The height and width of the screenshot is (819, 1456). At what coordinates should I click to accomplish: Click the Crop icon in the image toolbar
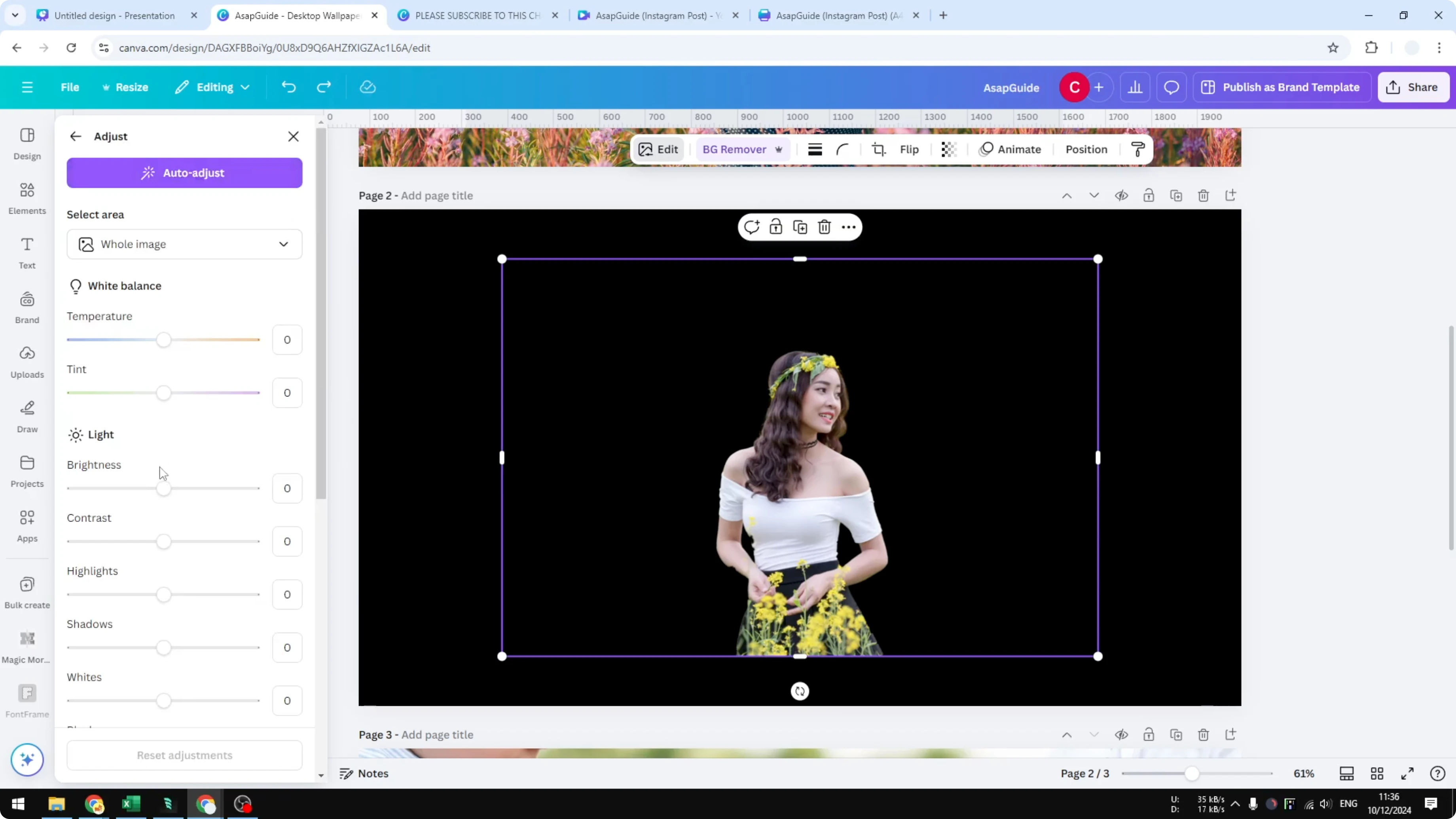pos(878,149)
